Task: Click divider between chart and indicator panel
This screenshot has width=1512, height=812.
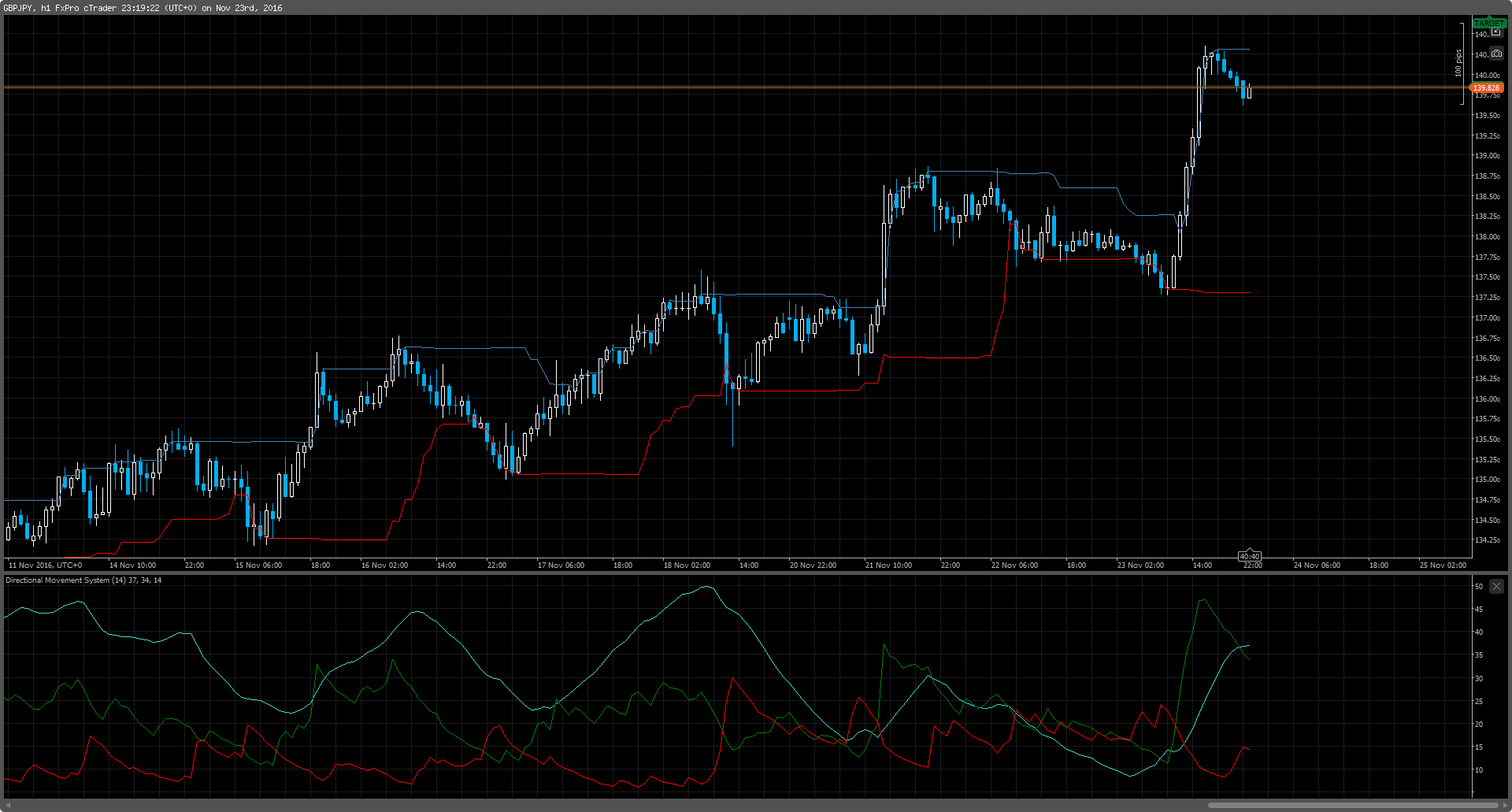Action: pyautogui.click(x=756, y=573)
